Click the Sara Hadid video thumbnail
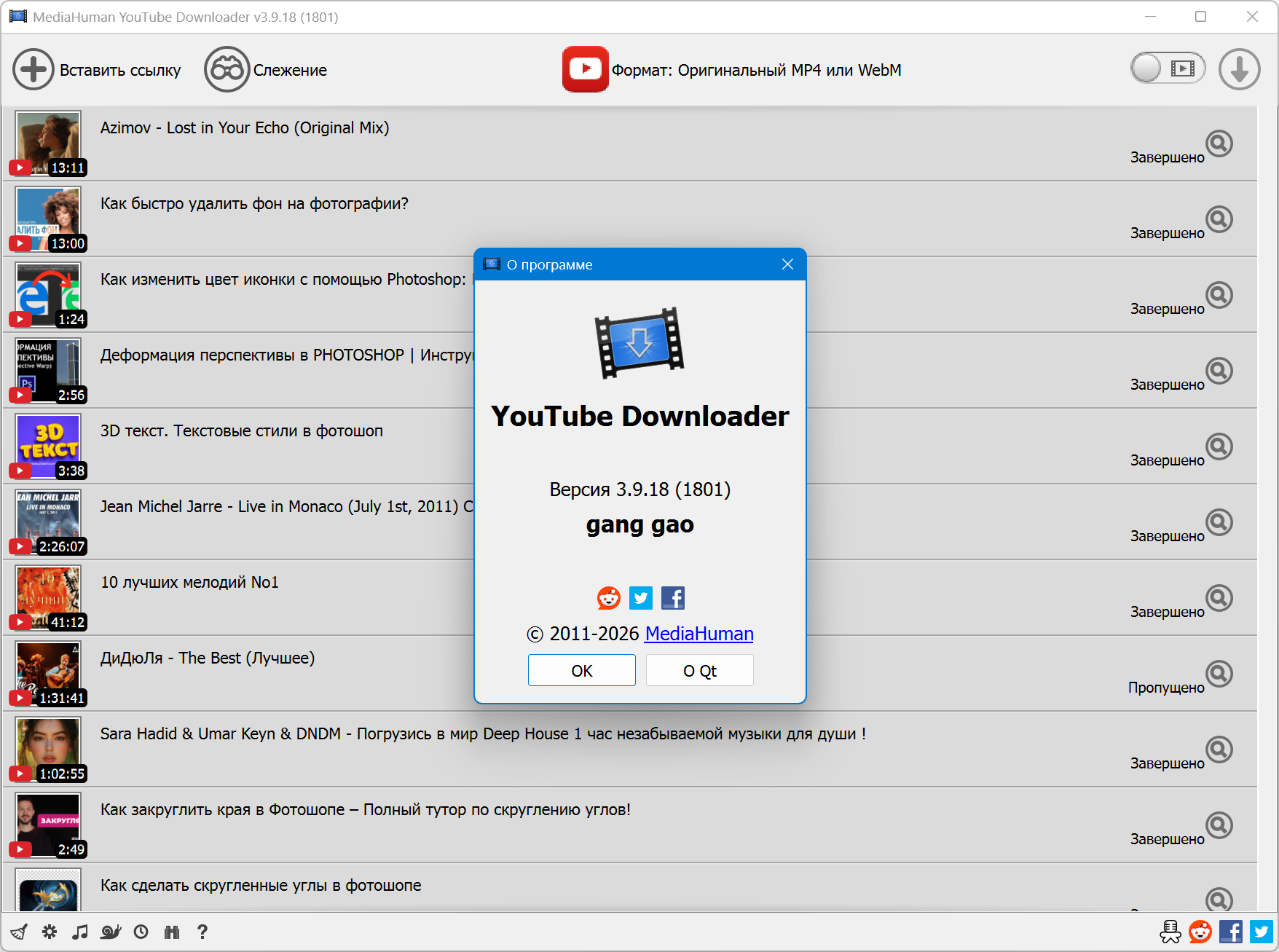Image resolution: width=1279 pixels, height=952 pixels. [x=48, y=750]
